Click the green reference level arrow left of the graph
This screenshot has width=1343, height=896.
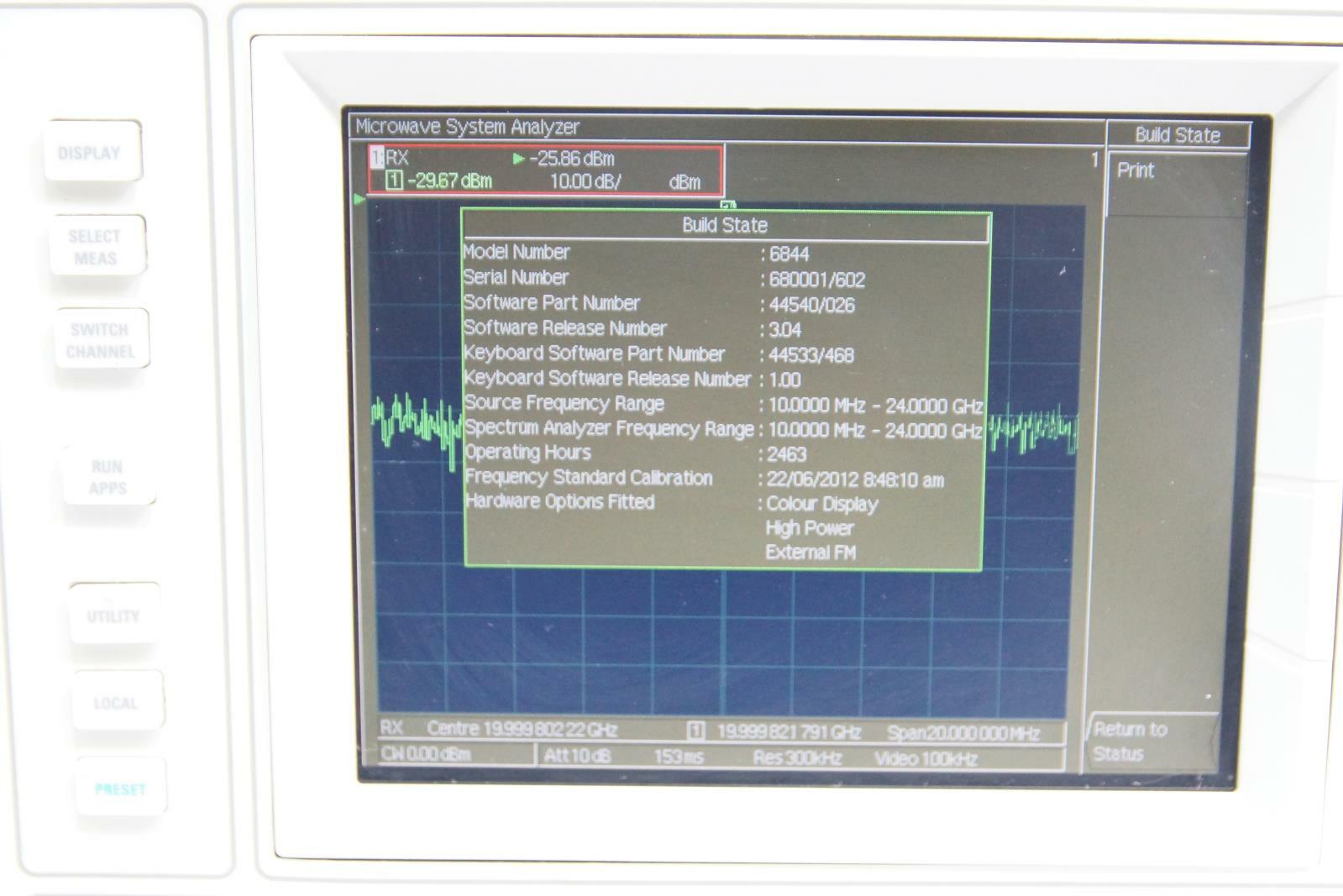coord(359,200)
